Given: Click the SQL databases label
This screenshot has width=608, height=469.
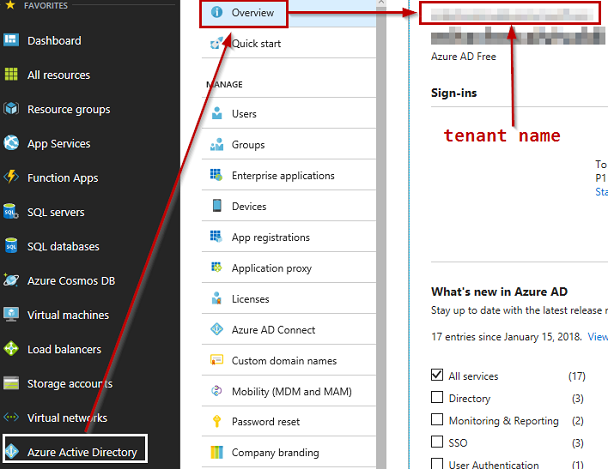Looking at the screenshot, I should coord(63,247).
